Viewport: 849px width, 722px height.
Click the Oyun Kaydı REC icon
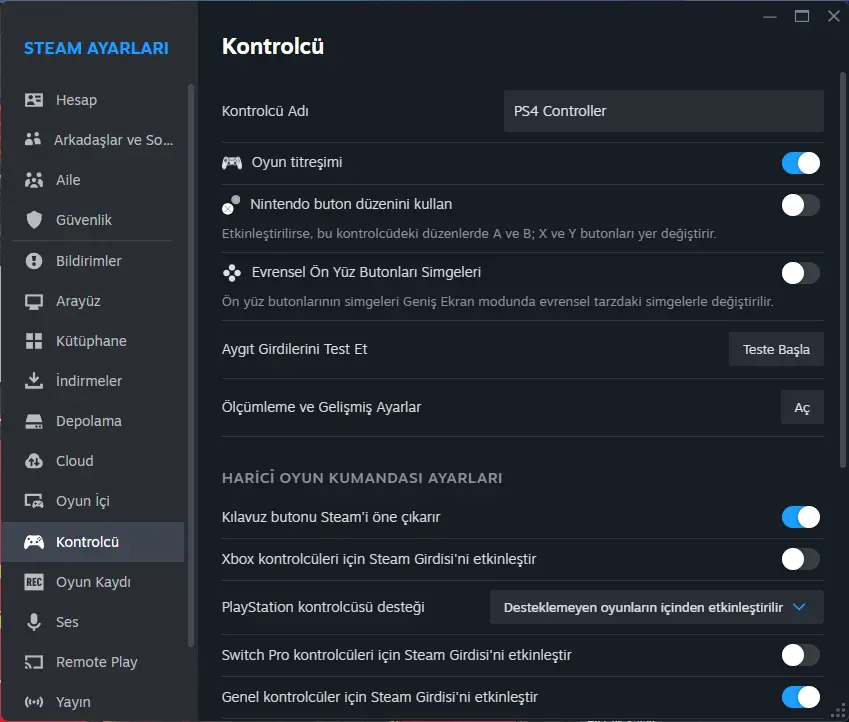coord(34,582)
